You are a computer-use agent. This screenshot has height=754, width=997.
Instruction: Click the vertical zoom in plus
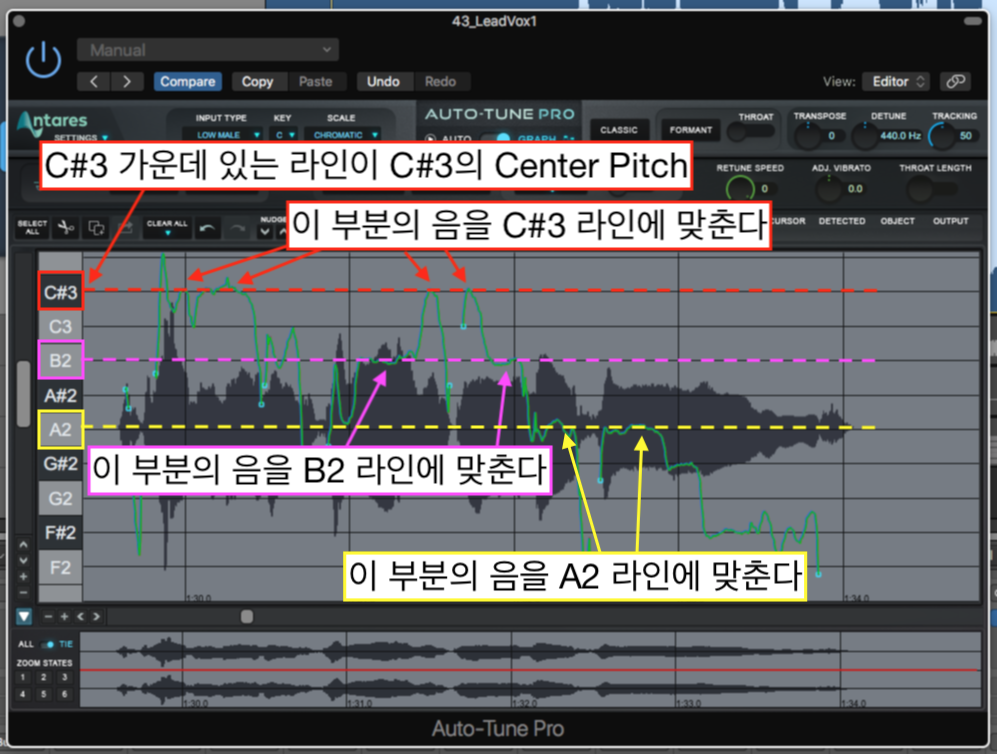[24, 577]
